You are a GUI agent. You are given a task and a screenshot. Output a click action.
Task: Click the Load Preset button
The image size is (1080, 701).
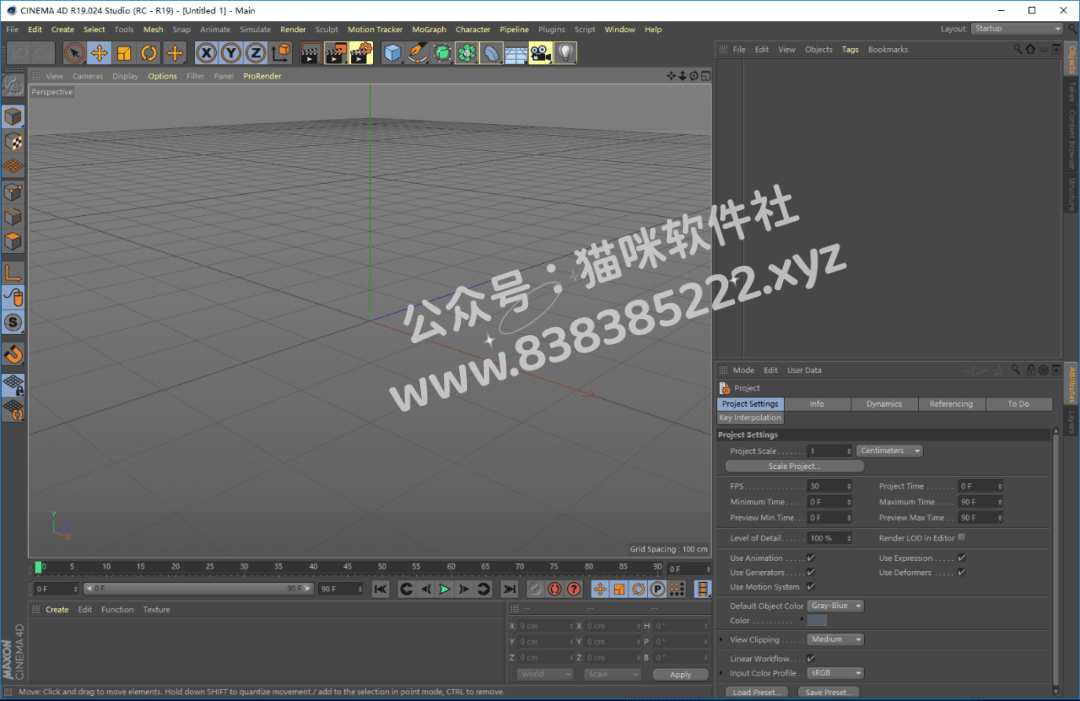click(x=756, y=692)
